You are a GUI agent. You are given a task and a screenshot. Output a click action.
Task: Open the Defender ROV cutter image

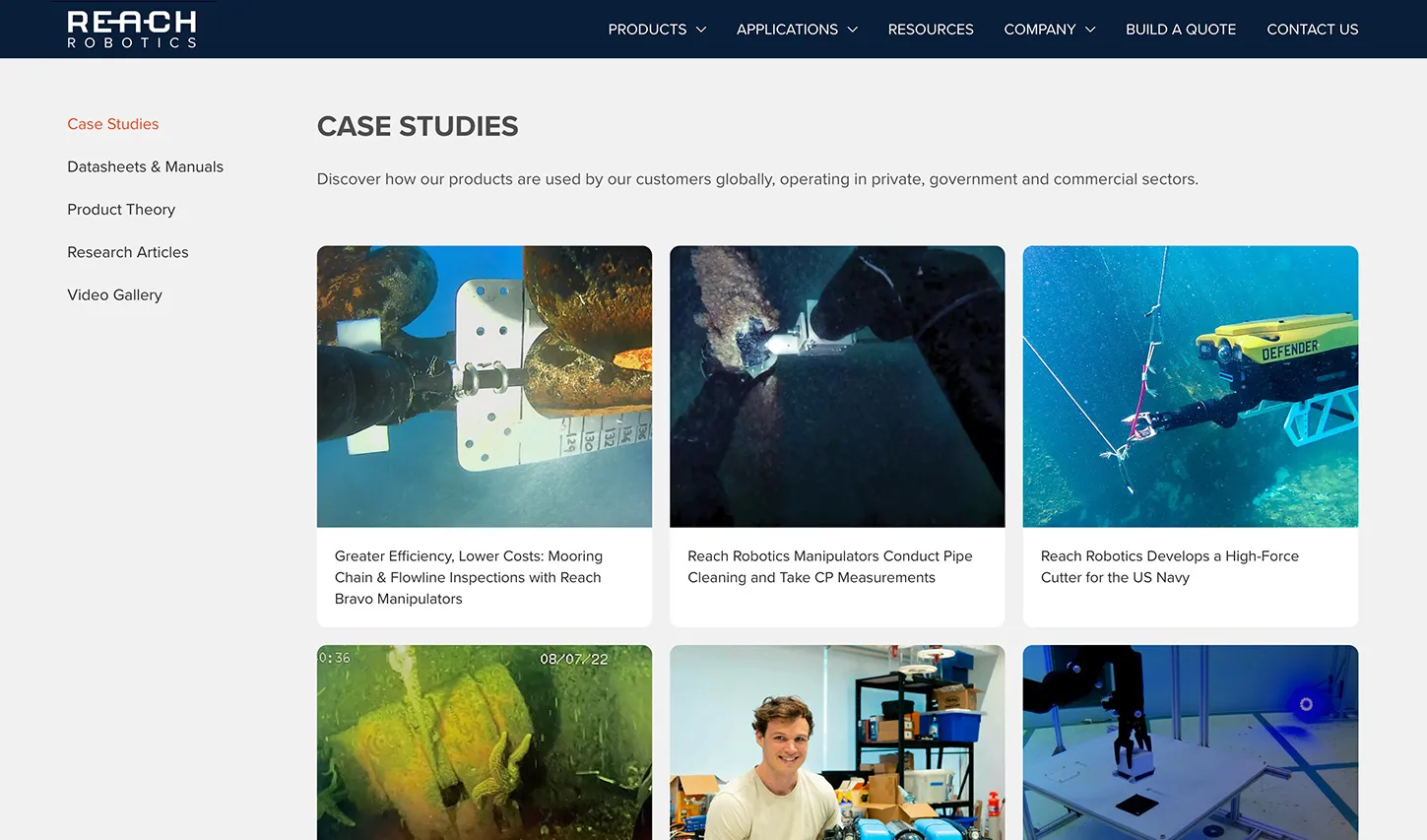click(x=1191, y=386)
